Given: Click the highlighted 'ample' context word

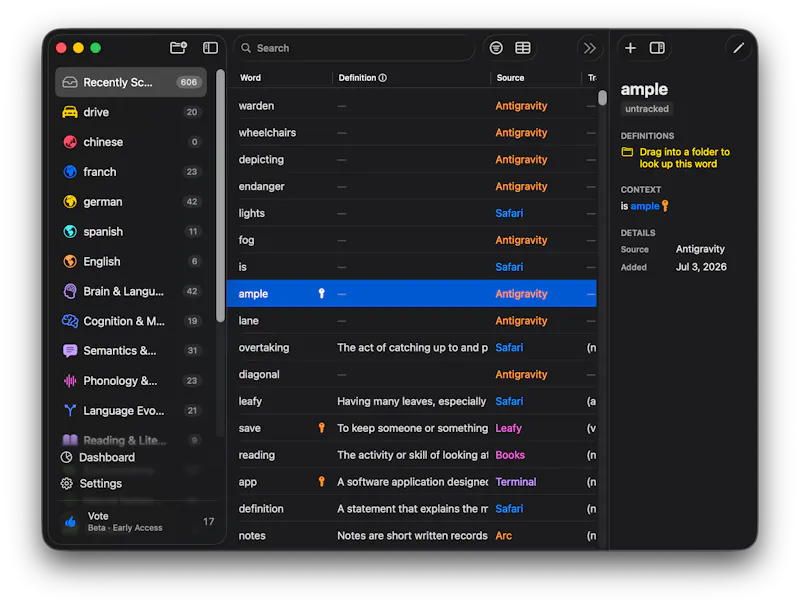Looking at the screenshot, I should tap(645, 206).
